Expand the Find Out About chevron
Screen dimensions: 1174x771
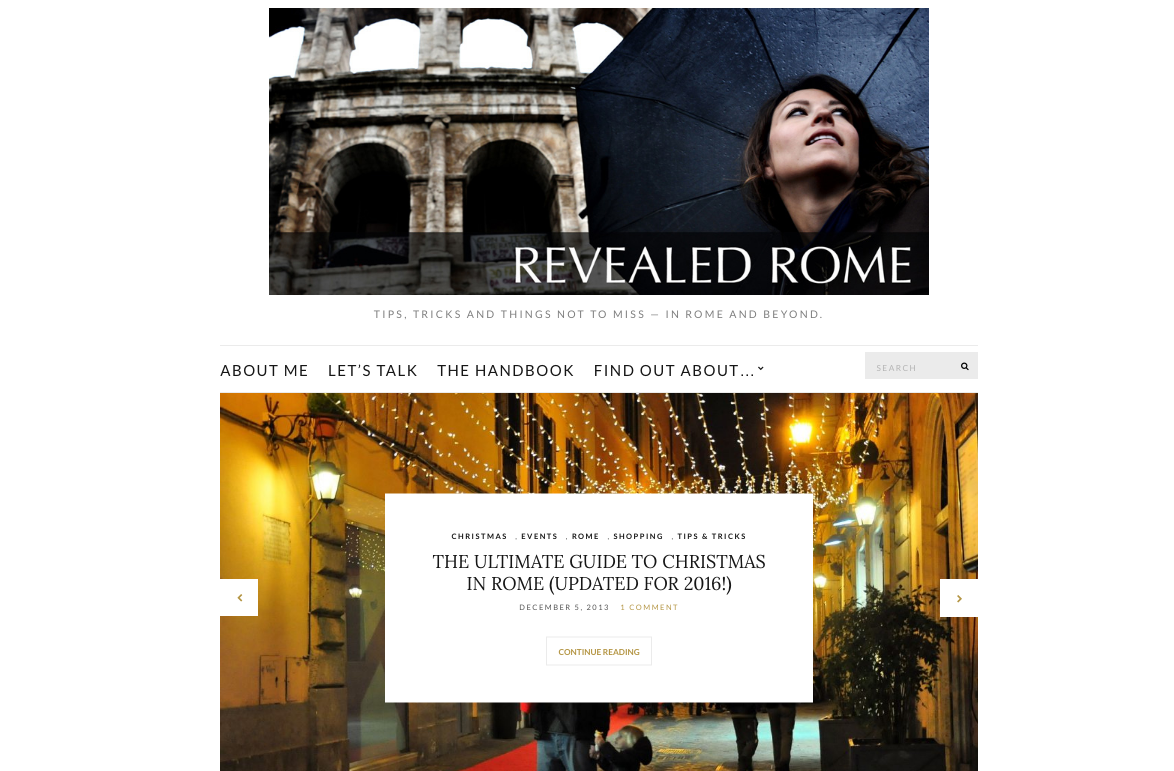[x=761, y=368]
